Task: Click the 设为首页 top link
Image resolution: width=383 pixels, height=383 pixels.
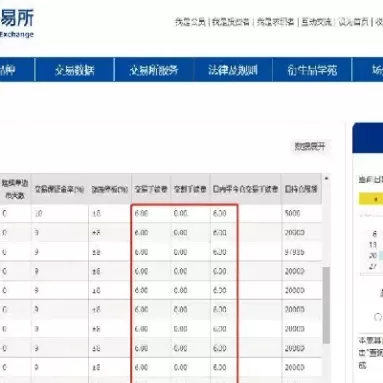Action: (353, 22)
